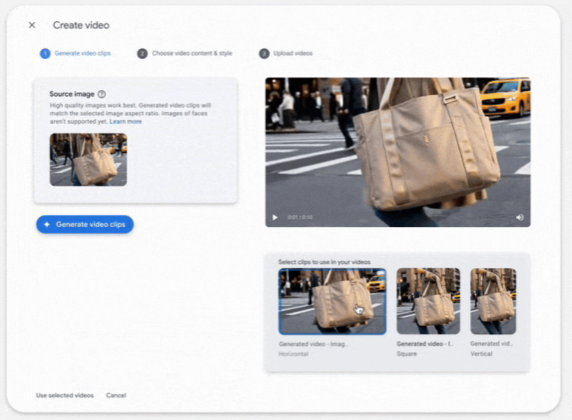Select the Square generated clip
The height and width of the screenshot is (420, 572).
coord(428,301)
